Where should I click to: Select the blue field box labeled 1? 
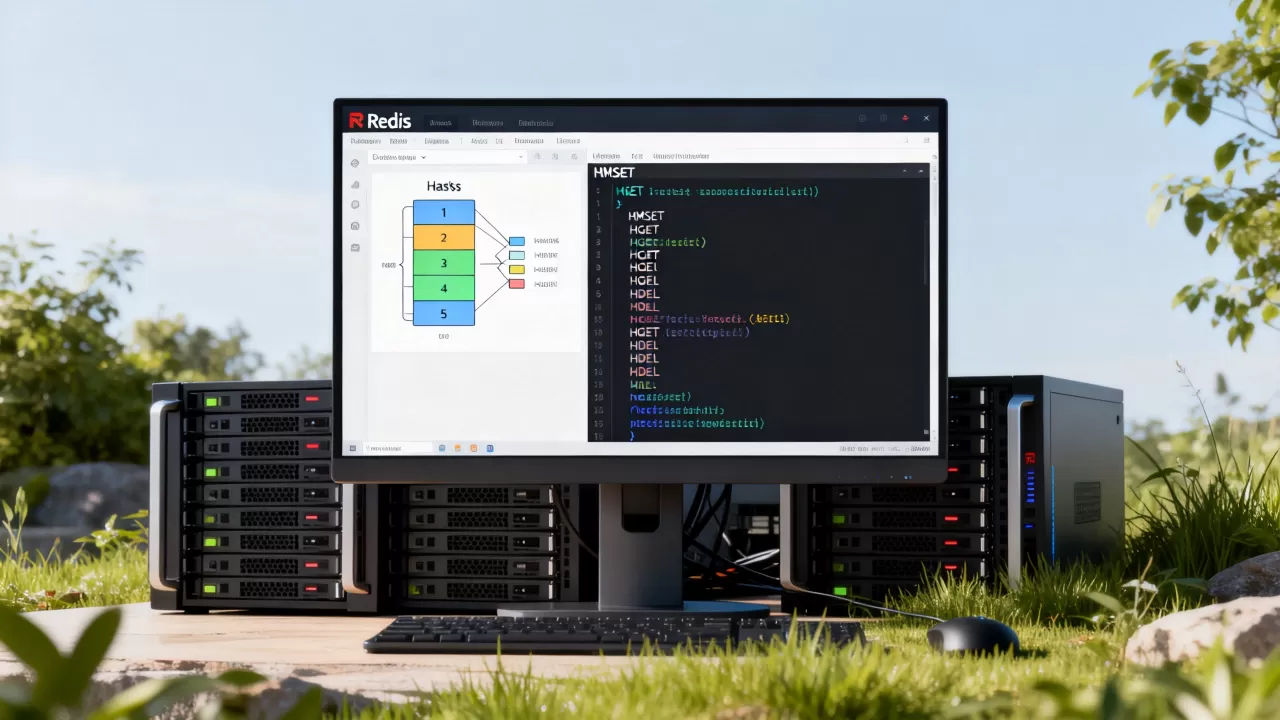pyautogui.click(x=444, y=212)
